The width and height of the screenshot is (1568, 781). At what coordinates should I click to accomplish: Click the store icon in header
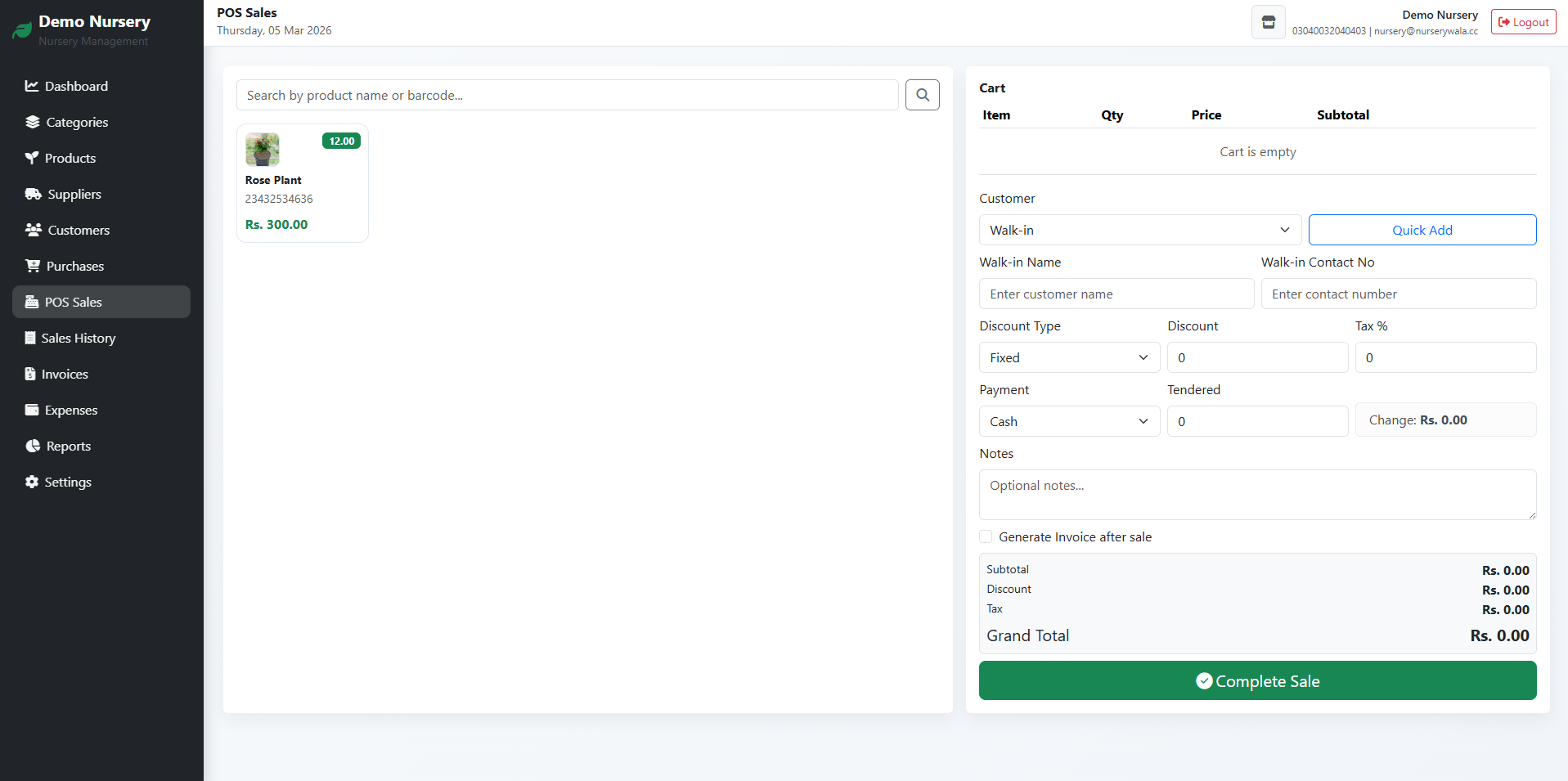click(x=1268, y=22)
